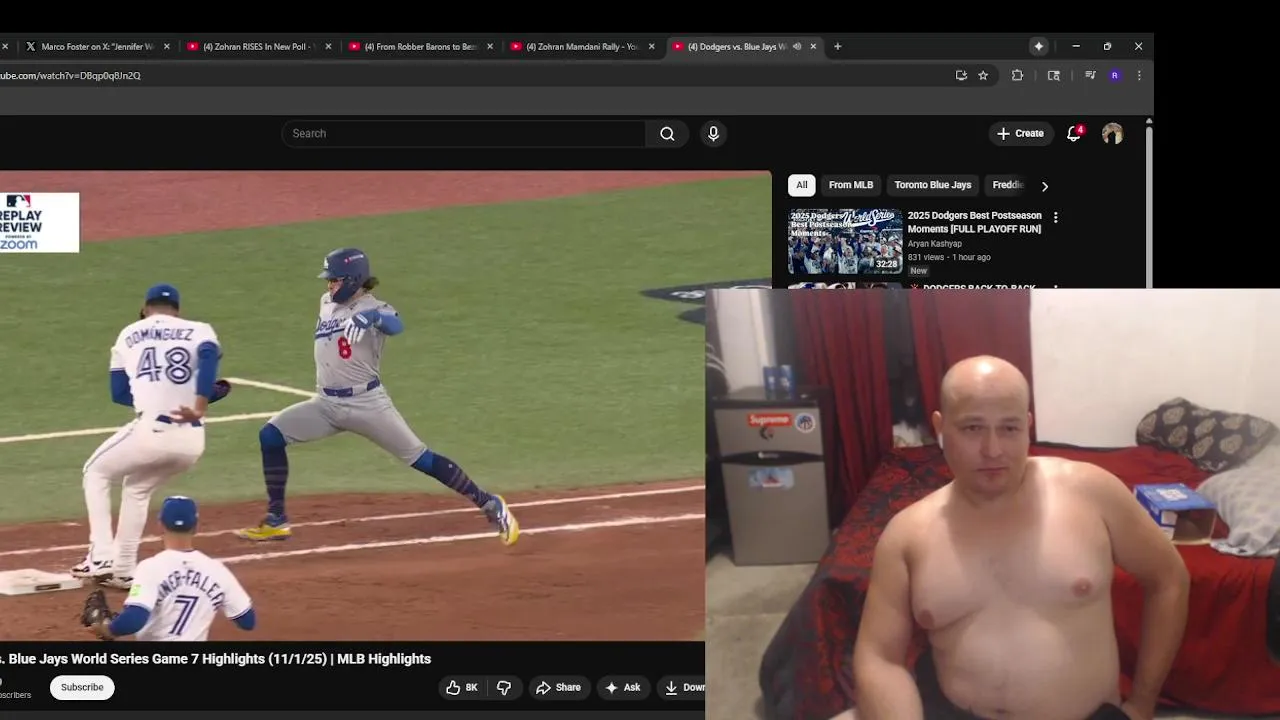
Task: Click the World Series Game 7 Highlights title
Action: click(216, 659)
